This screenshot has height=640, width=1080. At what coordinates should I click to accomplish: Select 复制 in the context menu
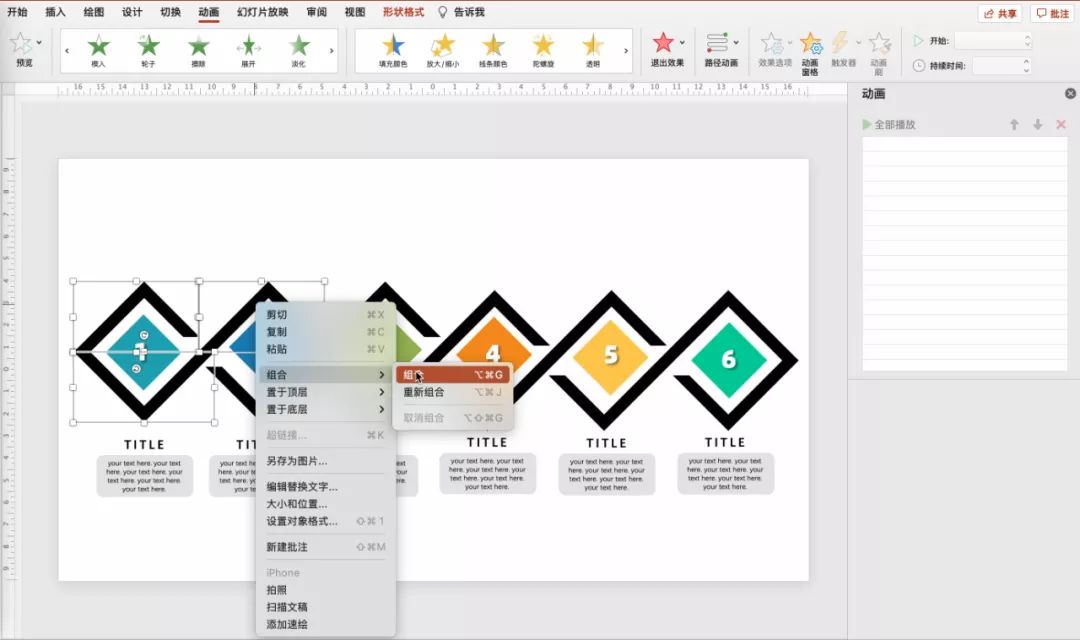325,331
